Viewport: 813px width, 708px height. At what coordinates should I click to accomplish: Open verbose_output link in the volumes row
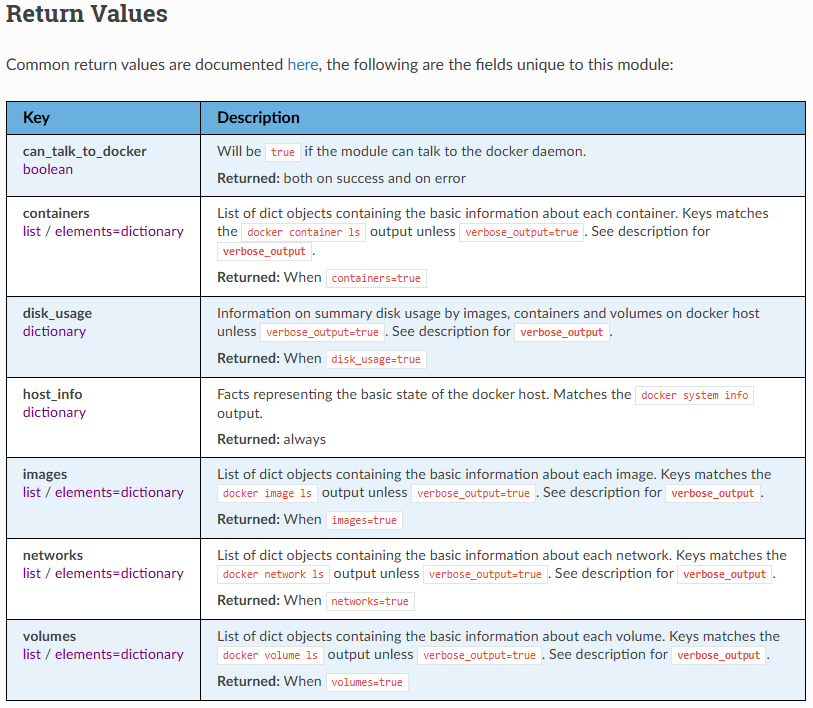(718, 655)
